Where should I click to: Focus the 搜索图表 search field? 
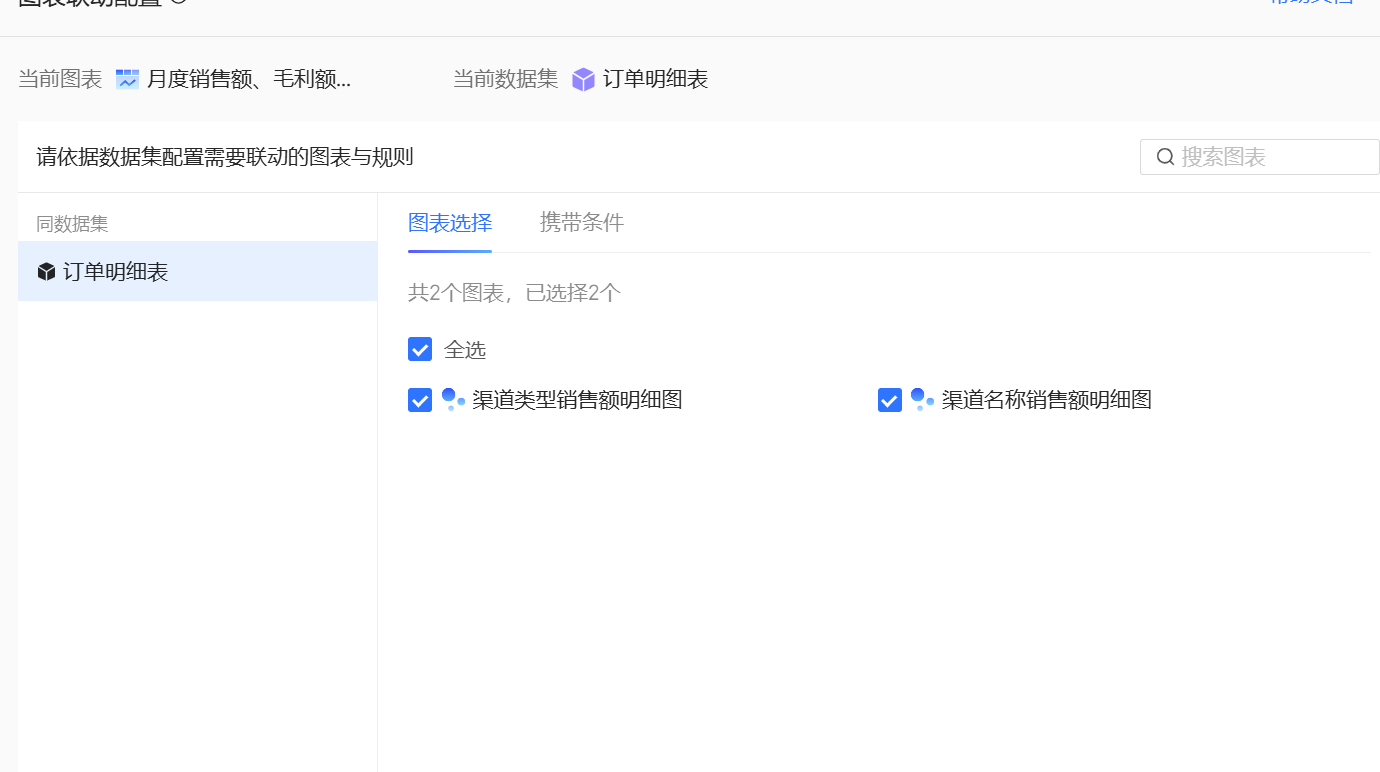pos(1270,157)
